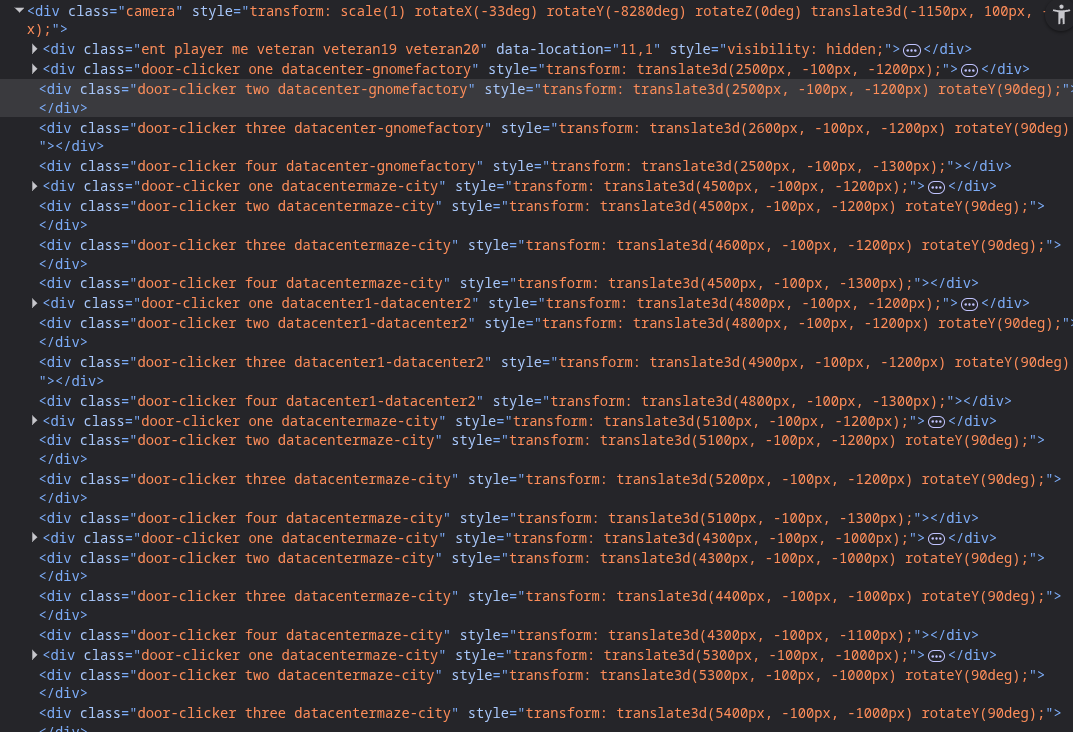Click ellipsis badge on door-clicker one datacenter1-datacenter2
1073x732 pixels.
[x=969, y=304]
